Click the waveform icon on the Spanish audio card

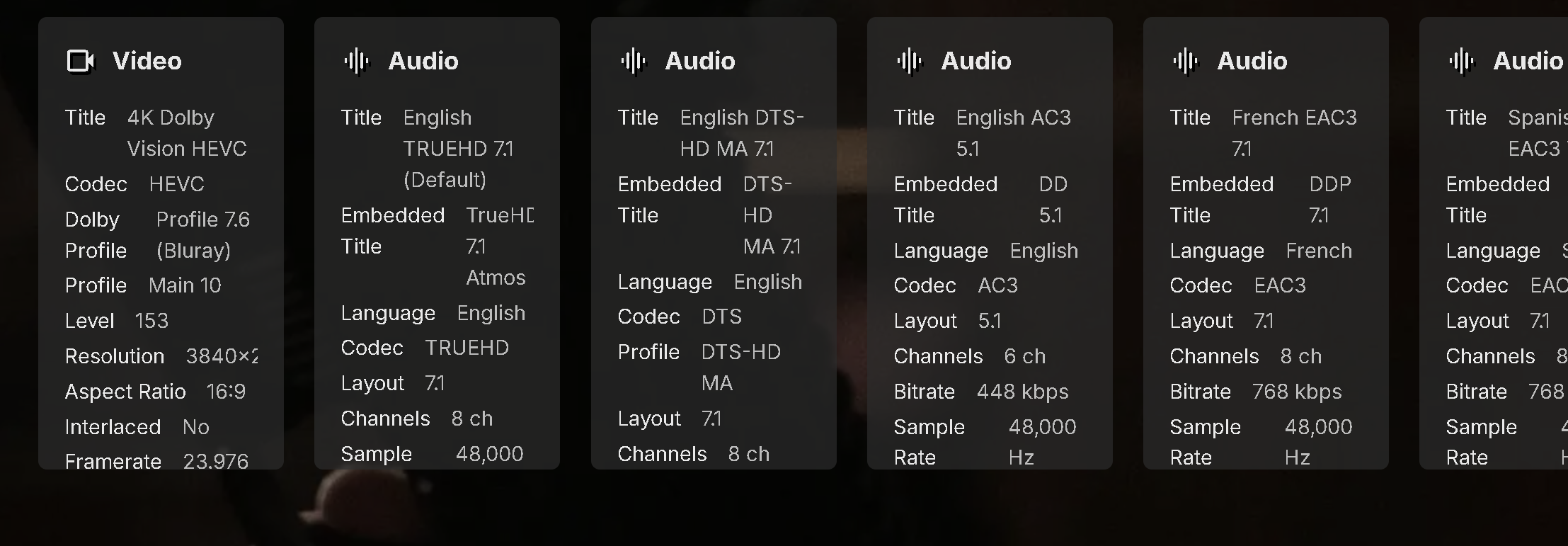[x=1461, y=62]
